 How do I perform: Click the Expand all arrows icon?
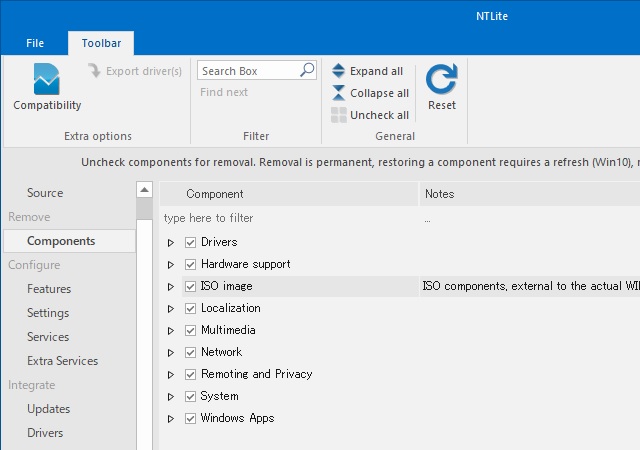[x=338, y=71]
